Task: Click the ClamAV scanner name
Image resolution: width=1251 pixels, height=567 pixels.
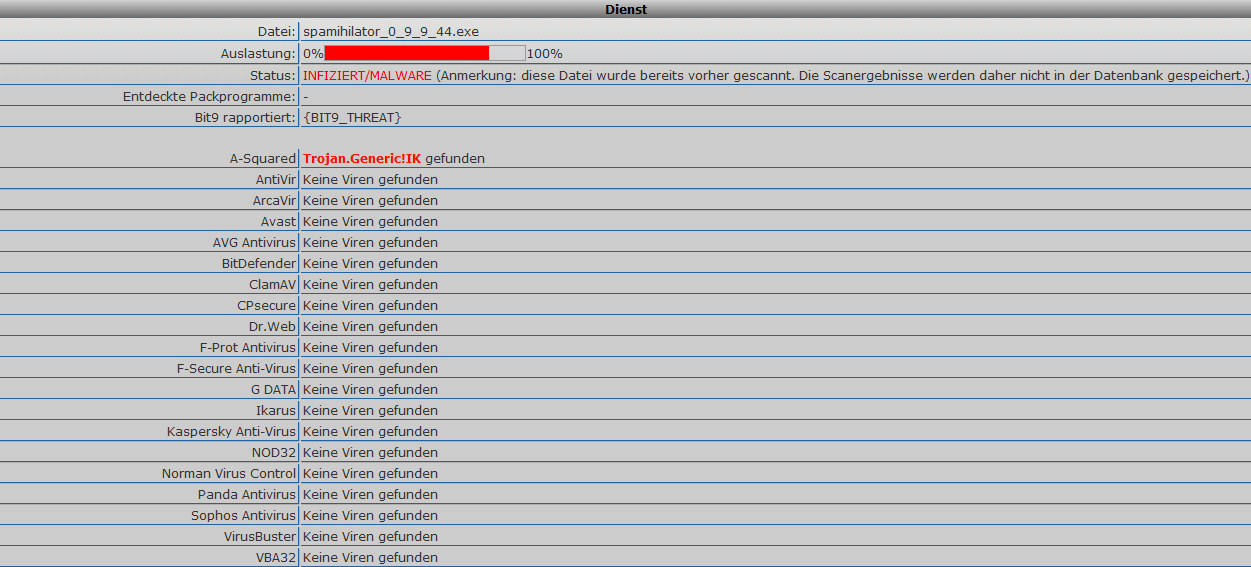Action: 273,284
